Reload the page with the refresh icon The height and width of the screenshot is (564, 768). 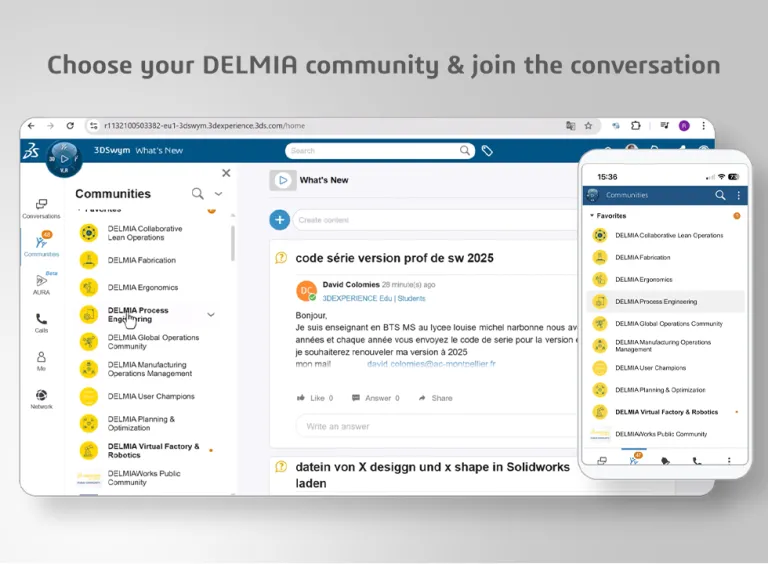pyautogui.click(x=70, y=126)
